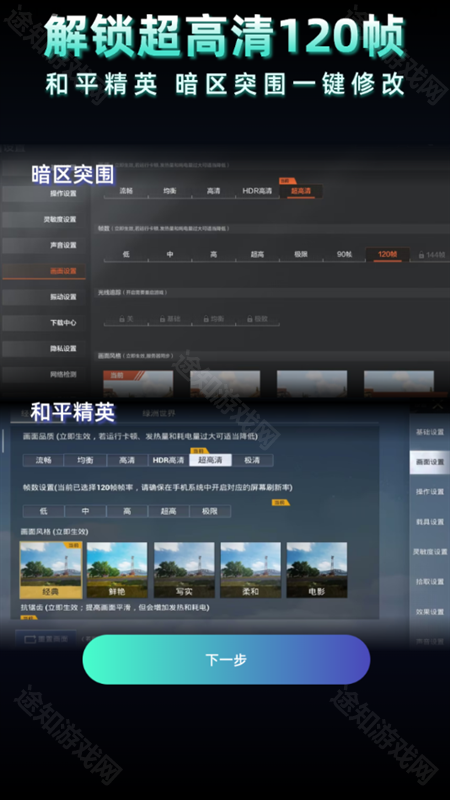Screen dimensions: 450x800
Task: Open 振动设置 in the 暗区突围 sidebar
Action: point(44,297)
